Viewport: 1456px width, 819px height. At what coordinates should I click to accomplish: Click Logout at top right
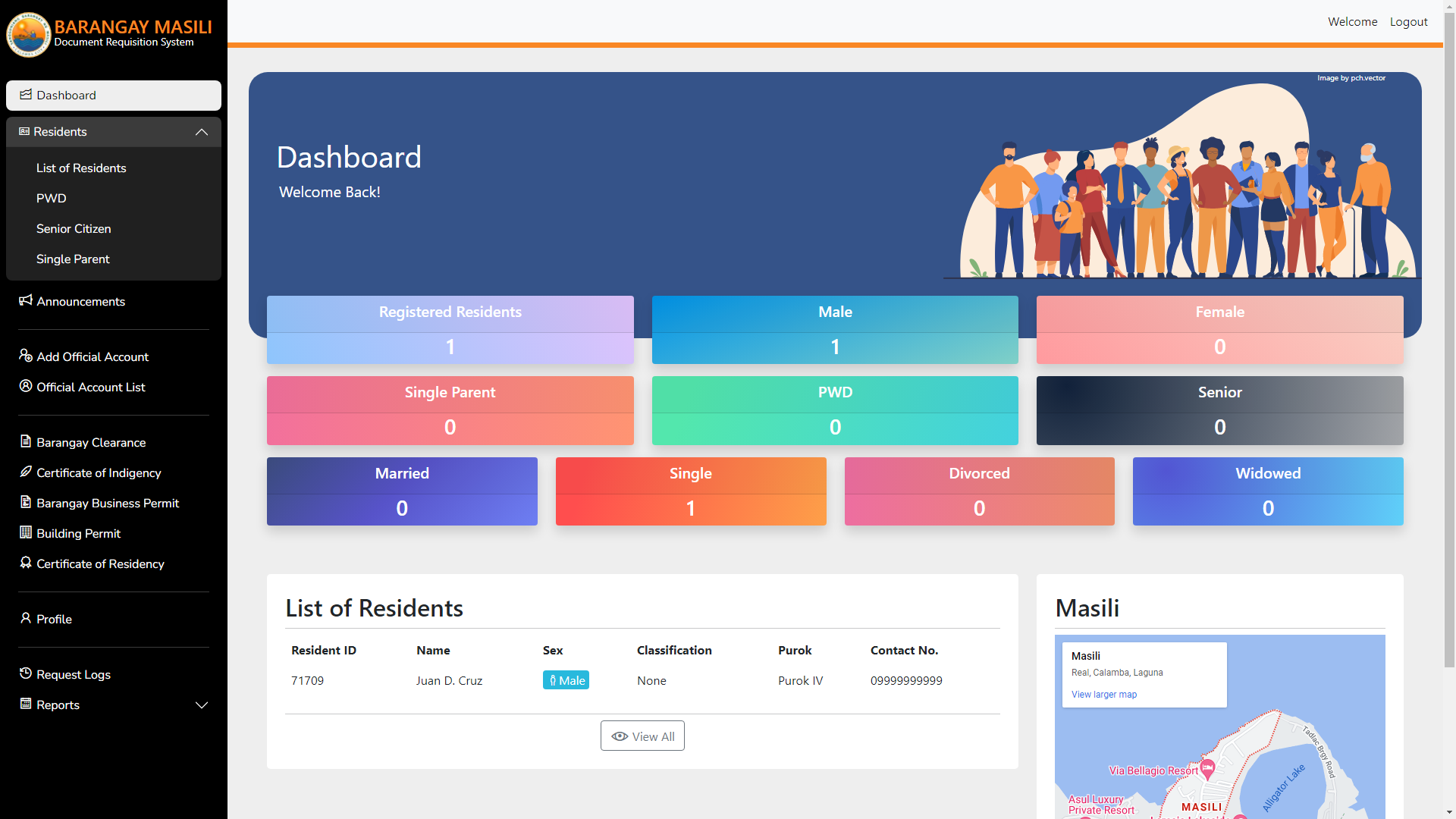tap(1408, 21)
